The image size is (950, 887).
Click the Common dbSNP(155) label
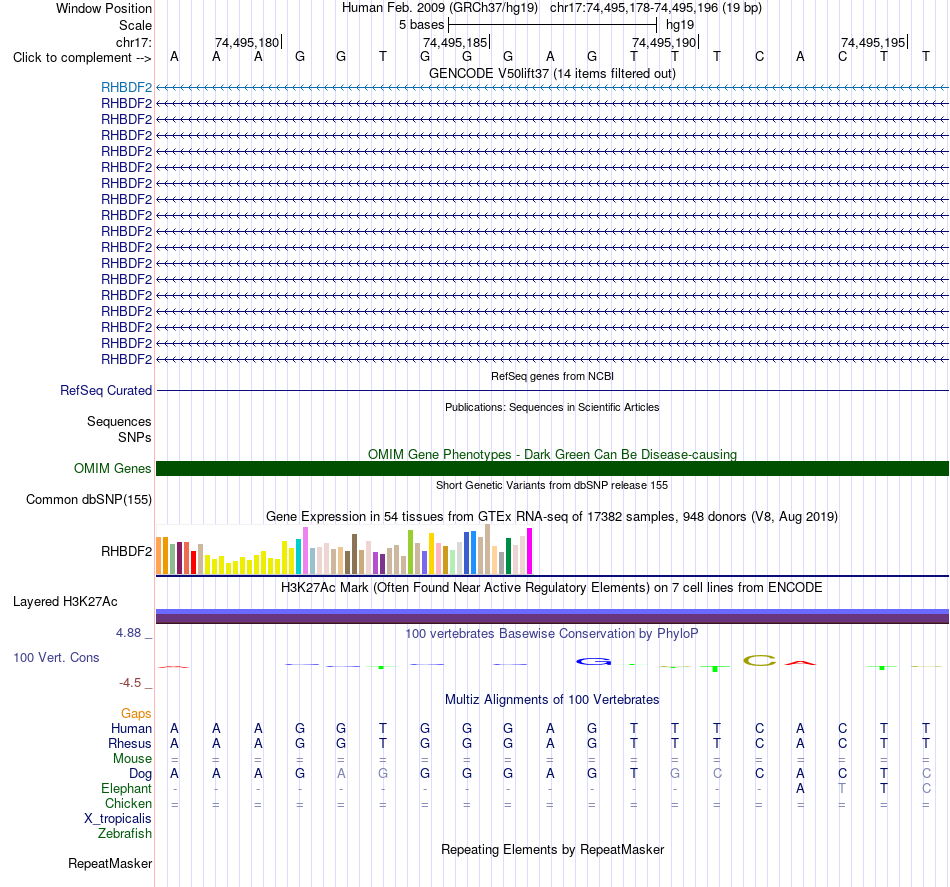click(88, 499)
